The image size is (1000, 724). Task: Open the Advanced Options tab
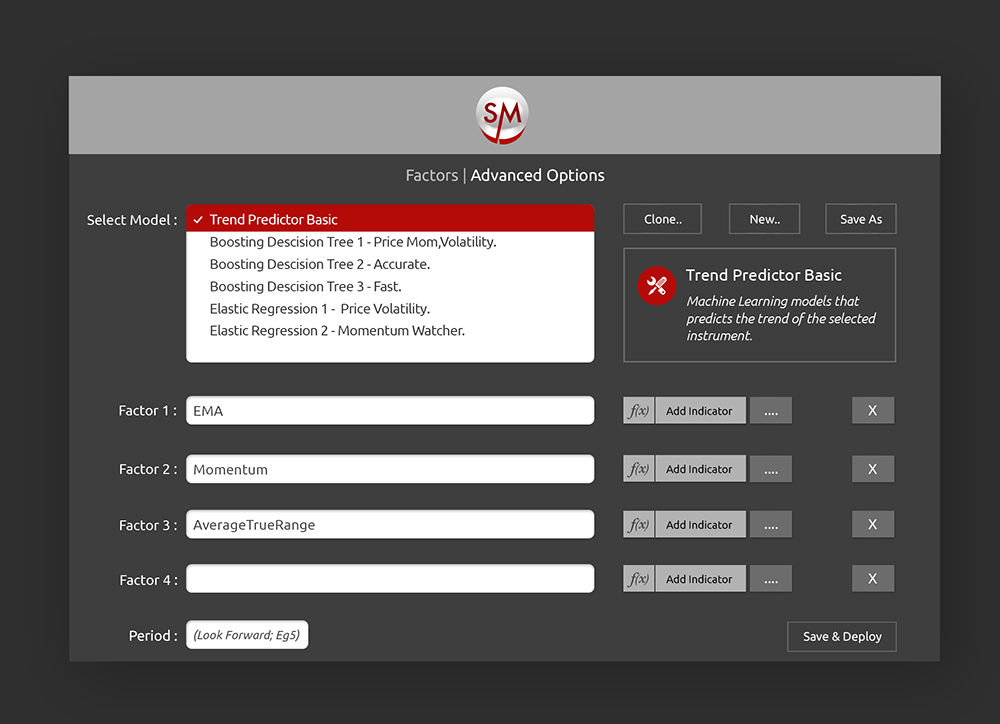537,175
